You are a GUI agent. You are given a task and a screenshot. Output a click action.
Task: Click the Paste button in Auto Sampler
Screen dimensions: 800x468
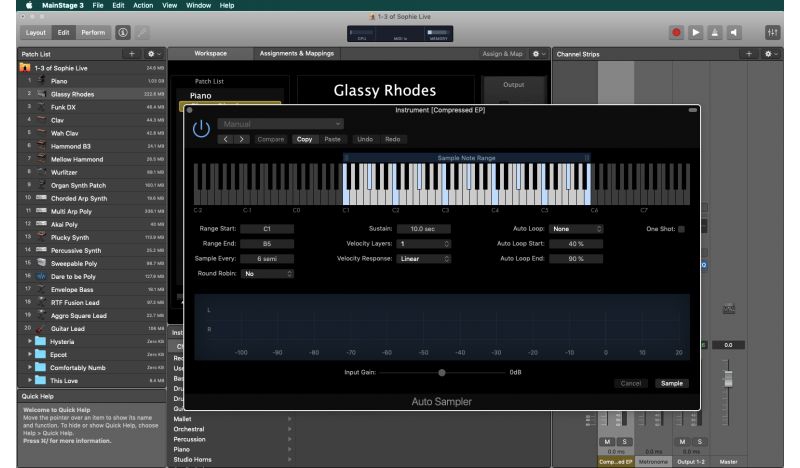332,139
